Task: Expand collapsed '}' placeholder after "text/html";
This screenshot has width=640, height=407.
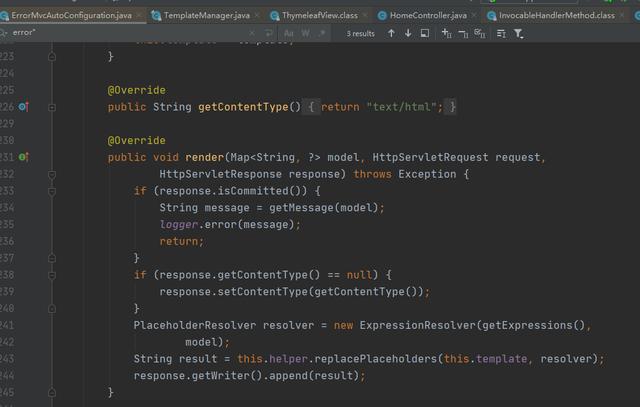Action: [x=450, y=107]
